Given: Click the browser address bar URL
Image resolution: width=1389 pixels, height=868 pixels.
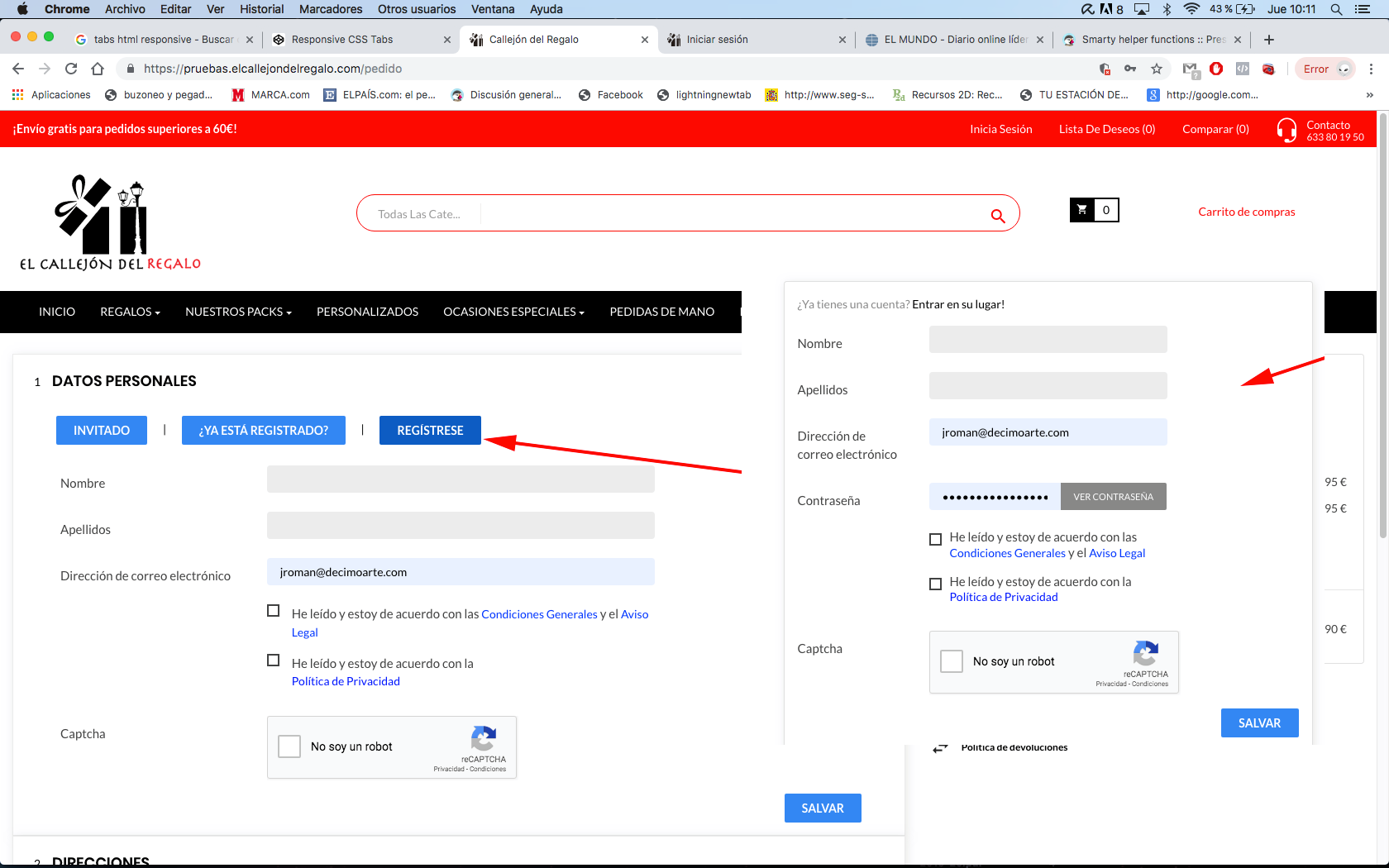Looking at the screenshot, I should pos(273,69).
